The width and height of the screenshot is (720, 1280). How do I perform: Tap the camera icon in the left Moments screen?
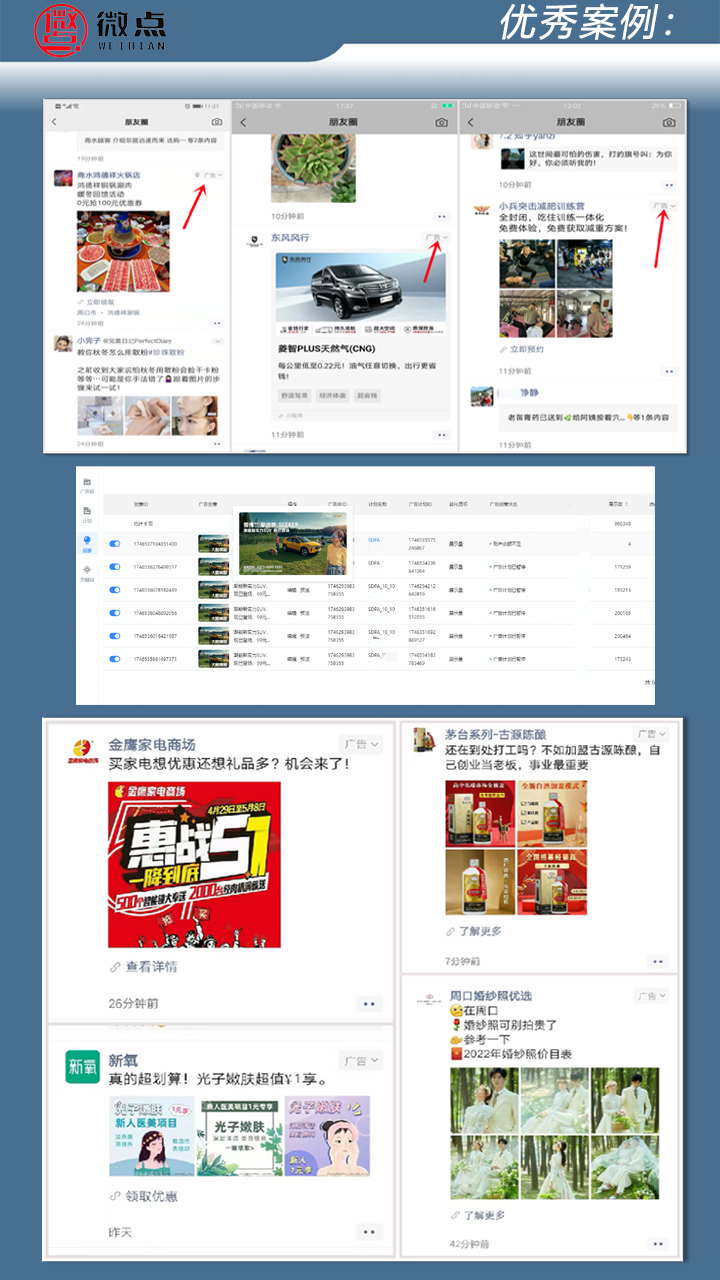point(217,122)
